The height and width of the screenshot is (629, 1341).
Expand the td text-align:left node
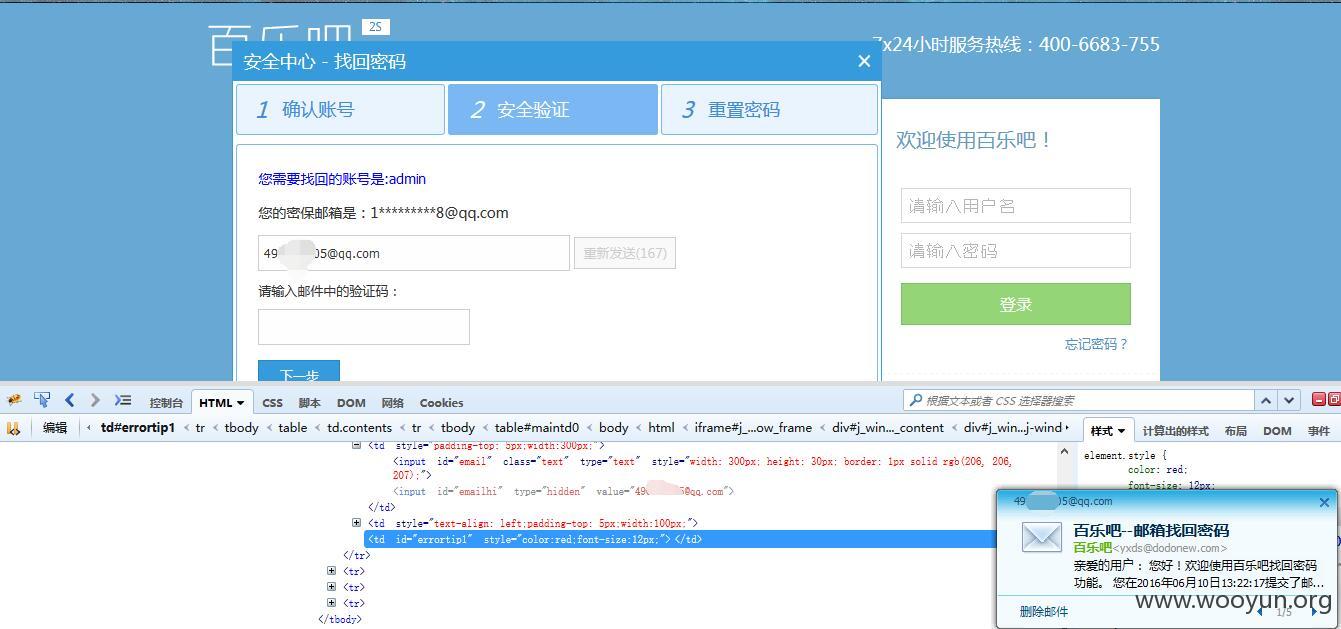pos(356,523)
